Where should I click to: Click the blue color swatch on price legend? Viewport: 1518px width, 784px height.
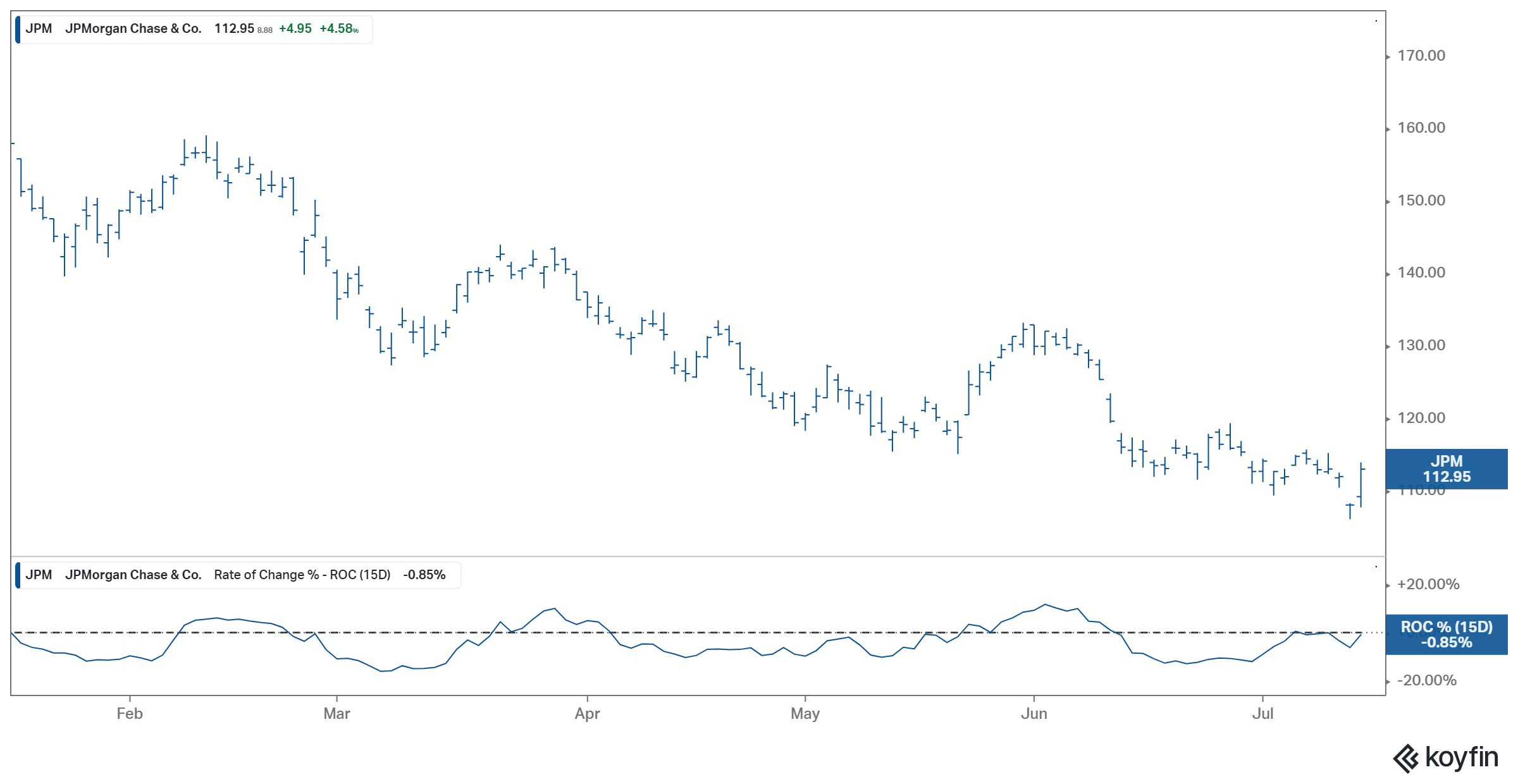point(18,30)
